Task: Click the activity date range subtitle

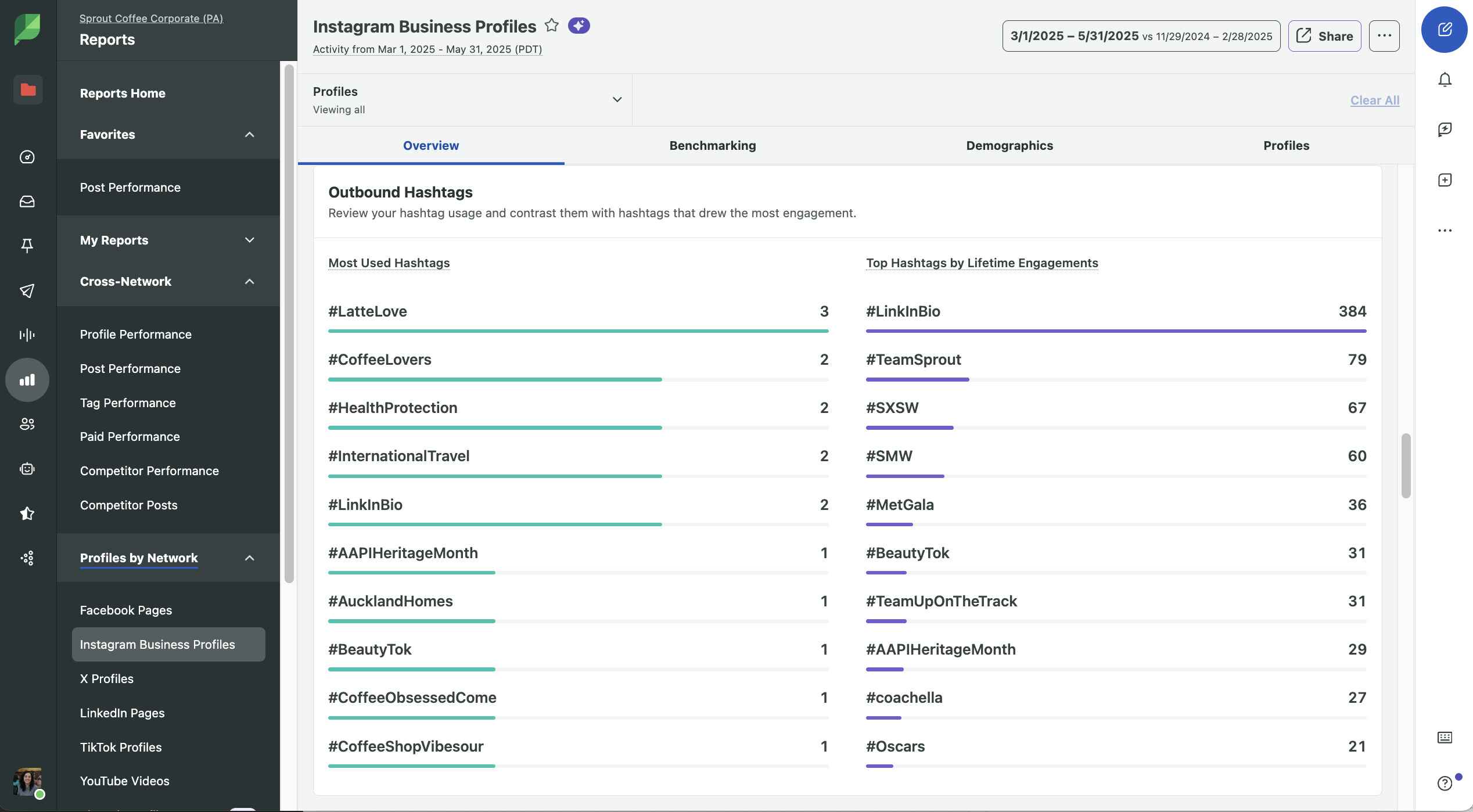Action: coord(427,49)
